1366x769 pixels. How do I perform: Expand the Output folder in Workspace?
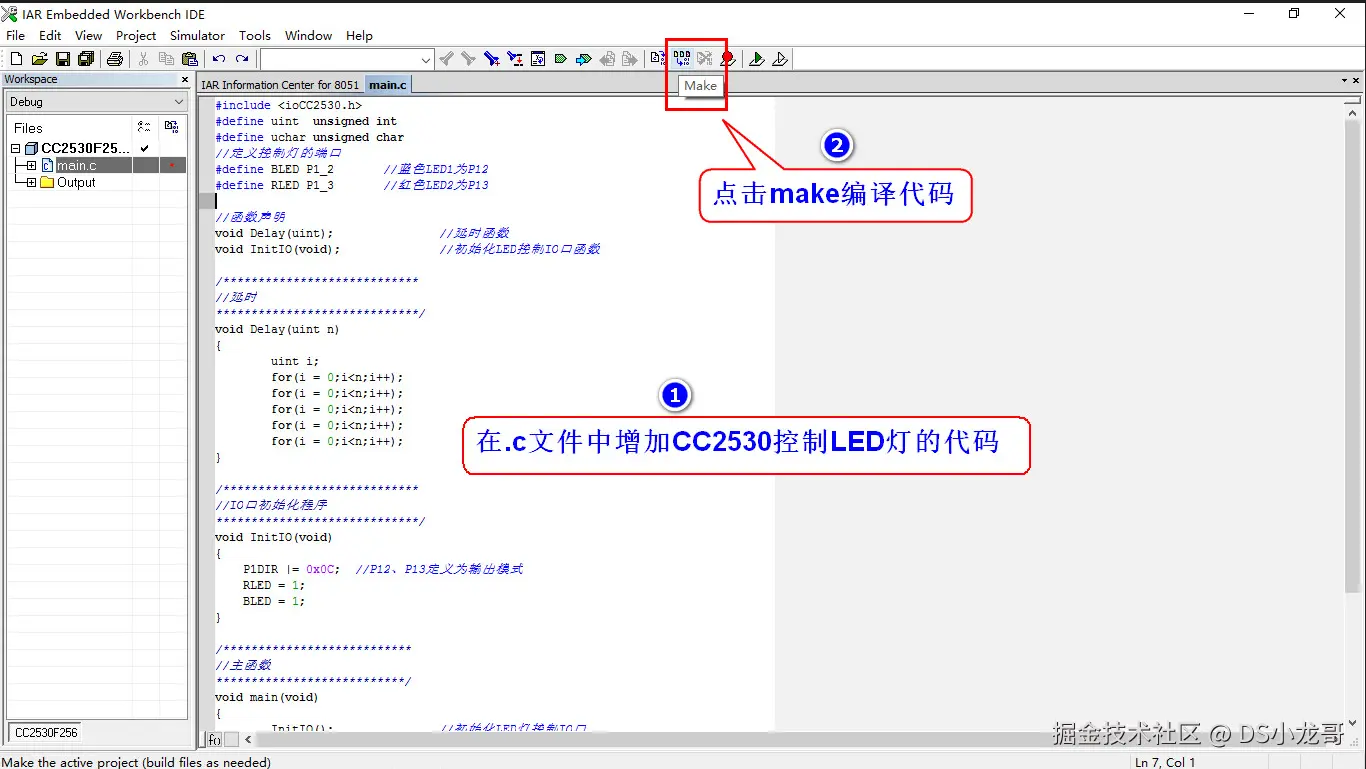point(31,182)
